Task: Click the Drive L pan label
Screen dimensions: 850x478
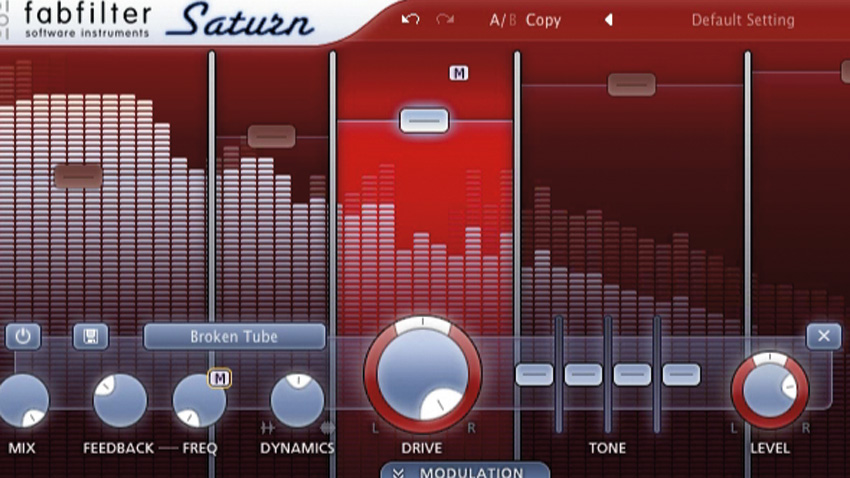Action: (x=375, y=428)
